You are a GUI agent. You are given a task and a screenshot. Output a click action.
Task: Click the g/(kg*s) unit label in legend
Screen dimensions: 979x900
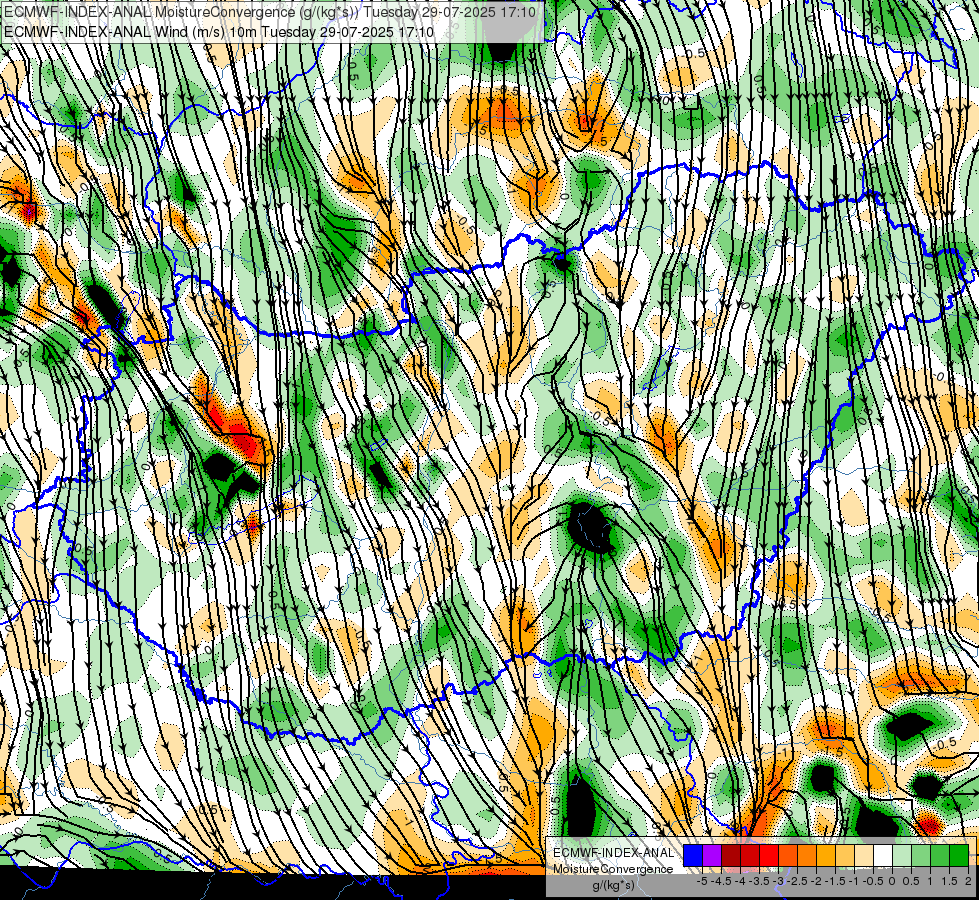point(614,884)
